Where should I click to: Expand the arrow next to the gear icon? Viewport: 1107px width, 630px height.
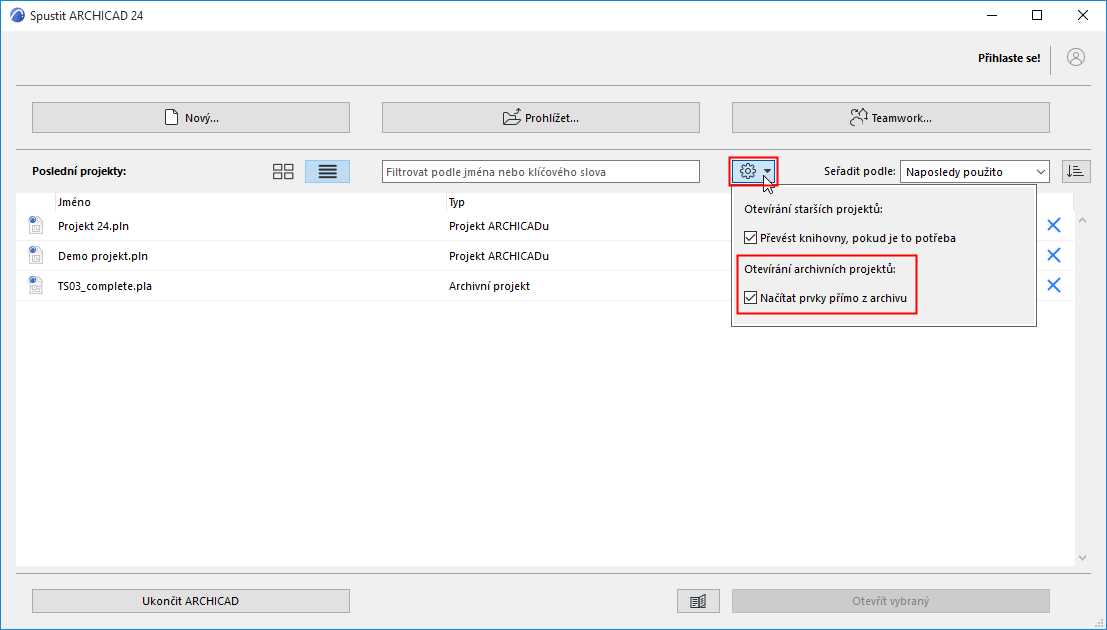[x=768, y=171]
